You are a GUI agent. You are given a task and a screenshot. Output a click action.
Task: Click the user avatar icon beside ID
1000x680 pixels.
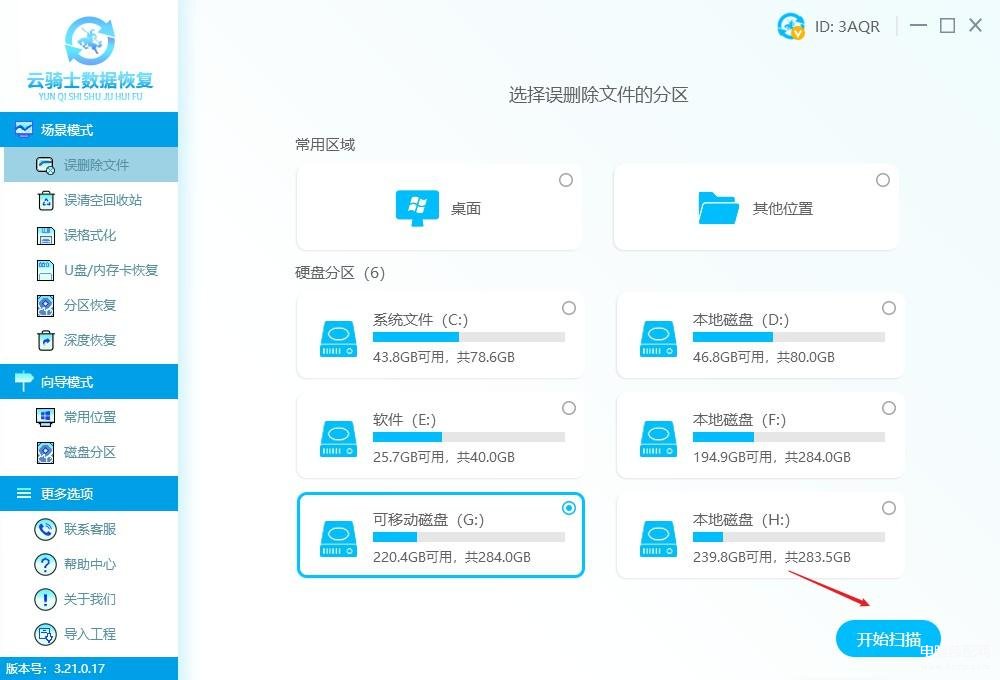click(791, 27)
